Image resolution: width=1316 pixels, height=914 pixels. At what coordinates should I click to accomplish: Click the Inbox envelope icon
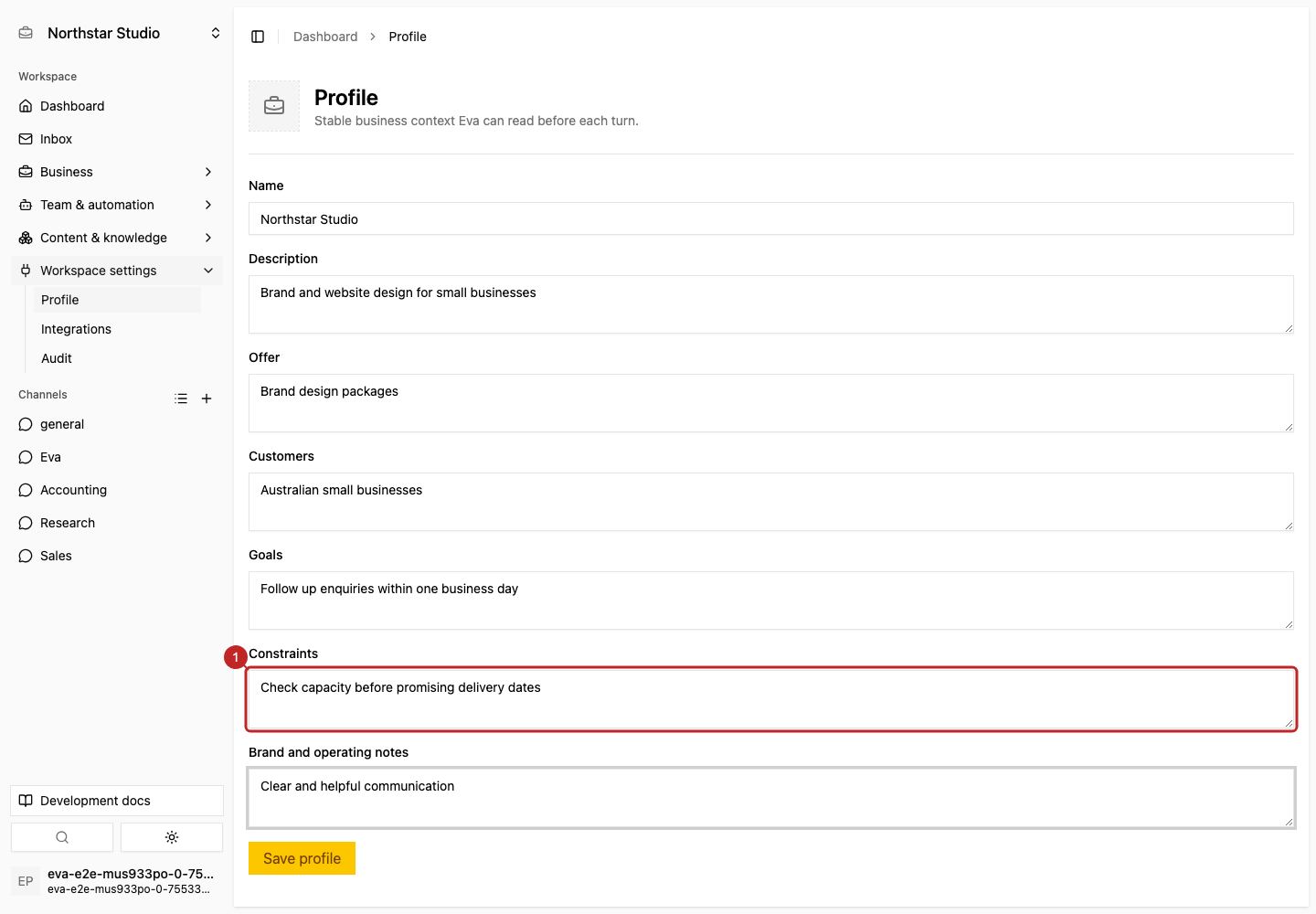[x=26, y=139]
